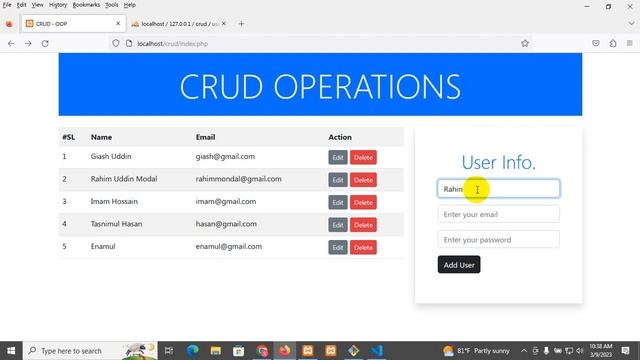Delete the Tasnimul Hasan record

pyautogui.click(x=363, y=225)
